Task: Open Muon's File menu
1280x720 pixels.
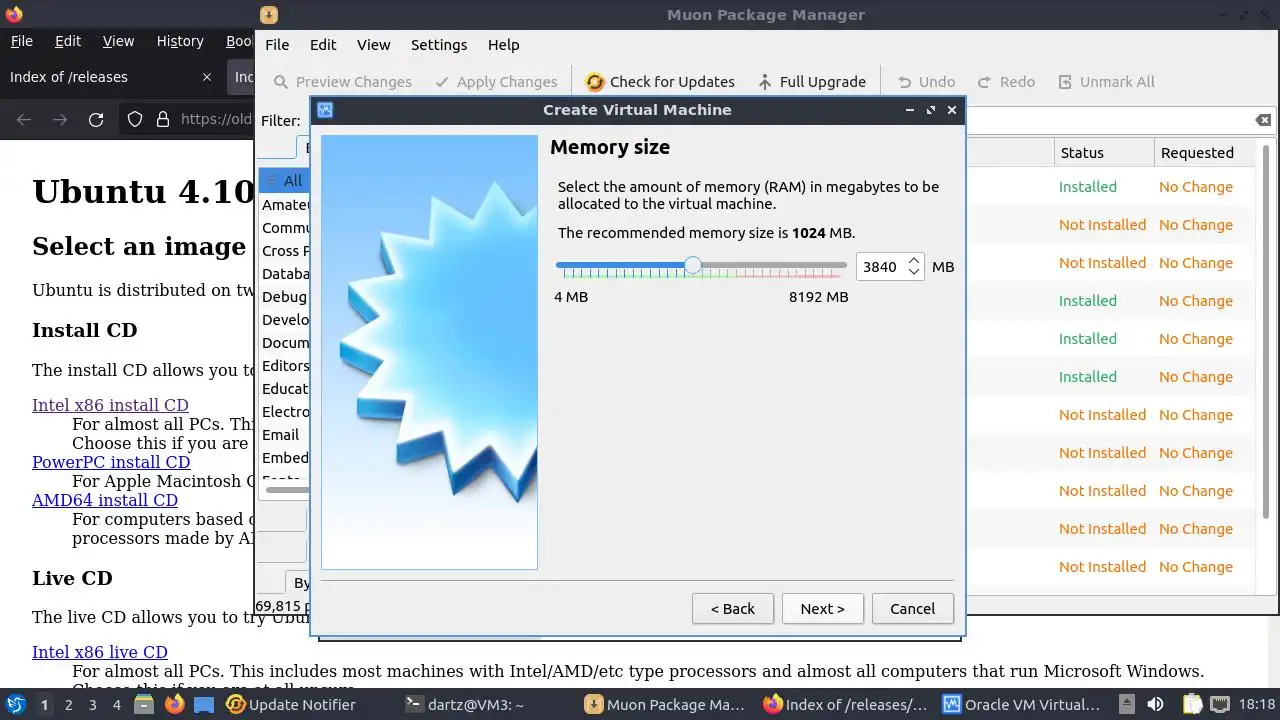Action: pyautogui.click(x=277, y=44)
